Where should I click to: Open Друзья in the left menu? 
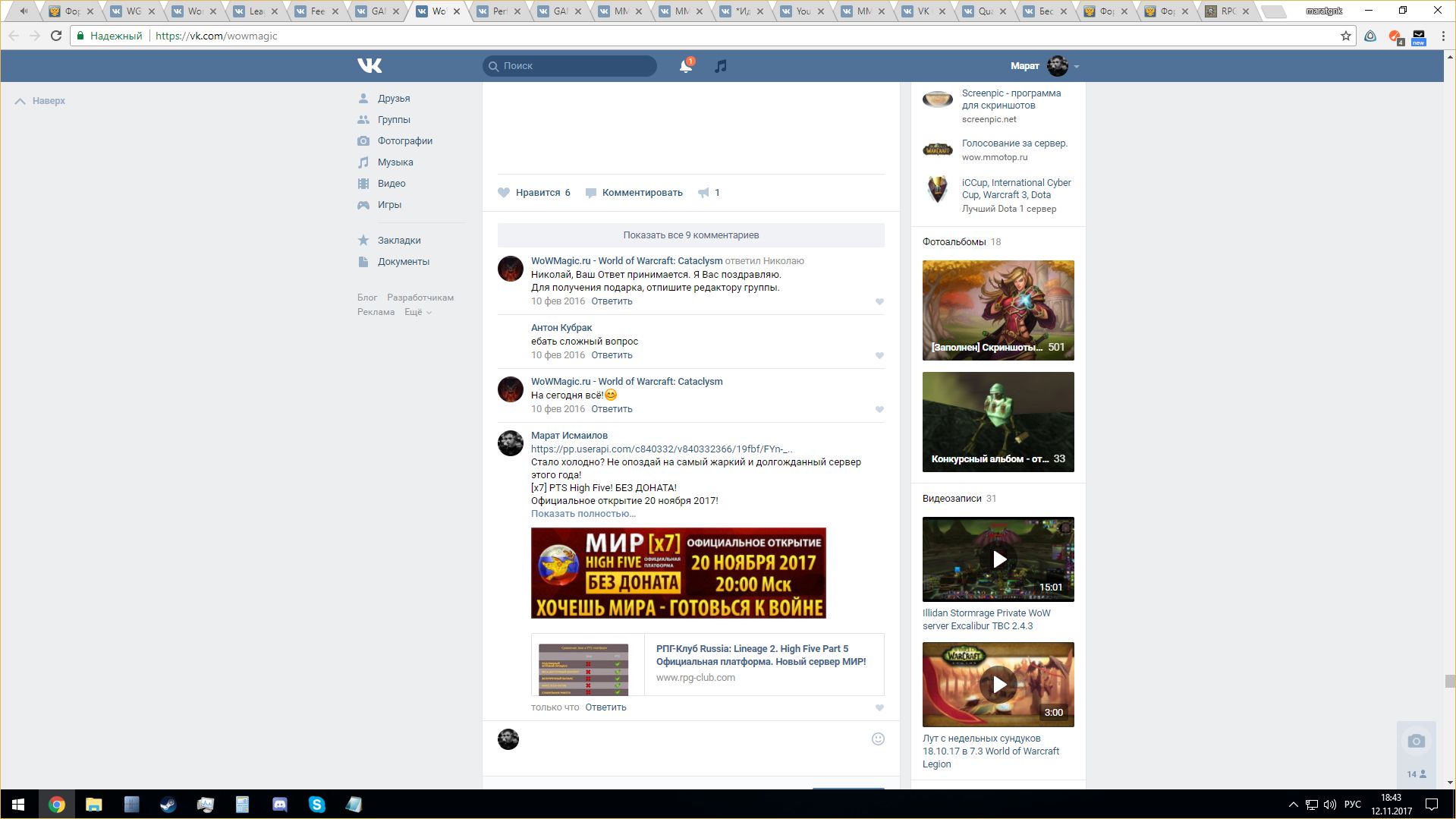pos(393,99)
